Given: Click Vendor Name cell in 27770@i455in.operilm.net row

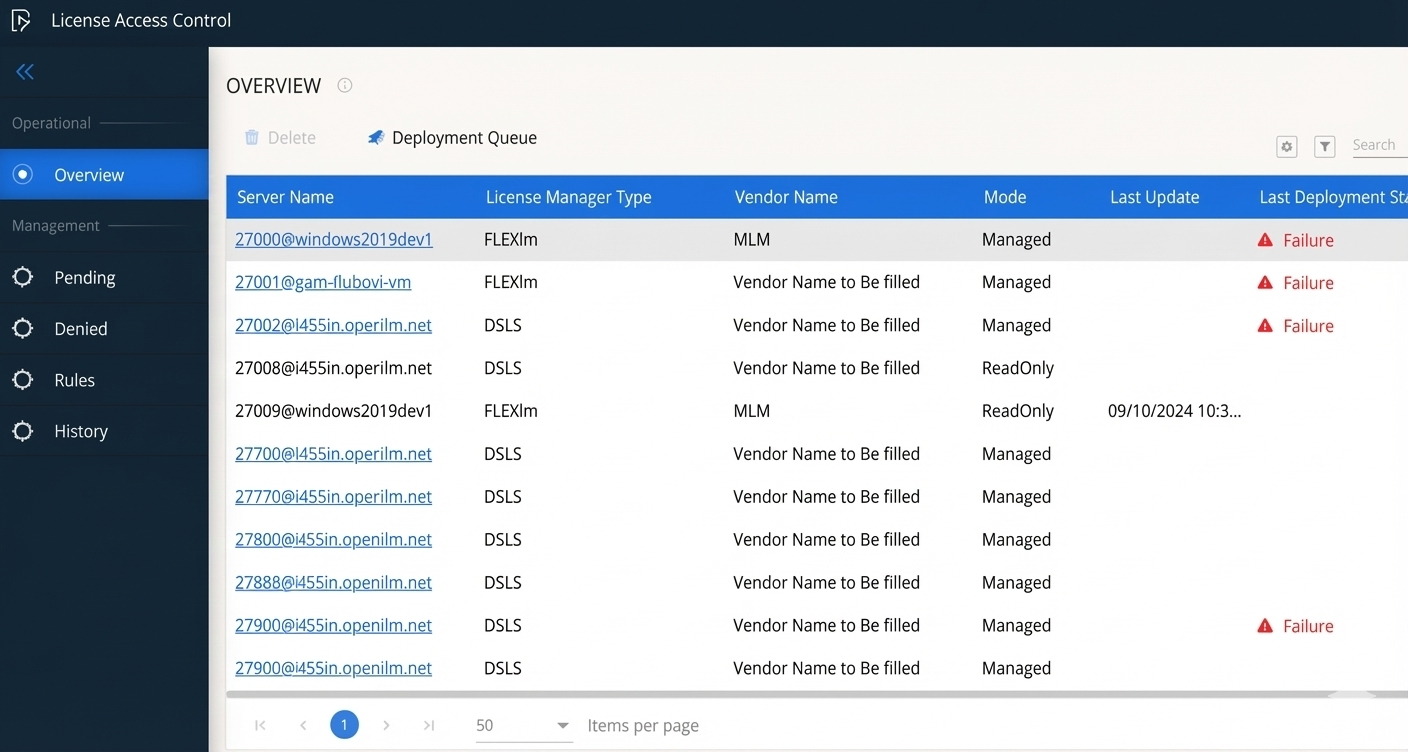Looking at the screenshot, I should tap(826, 497).
